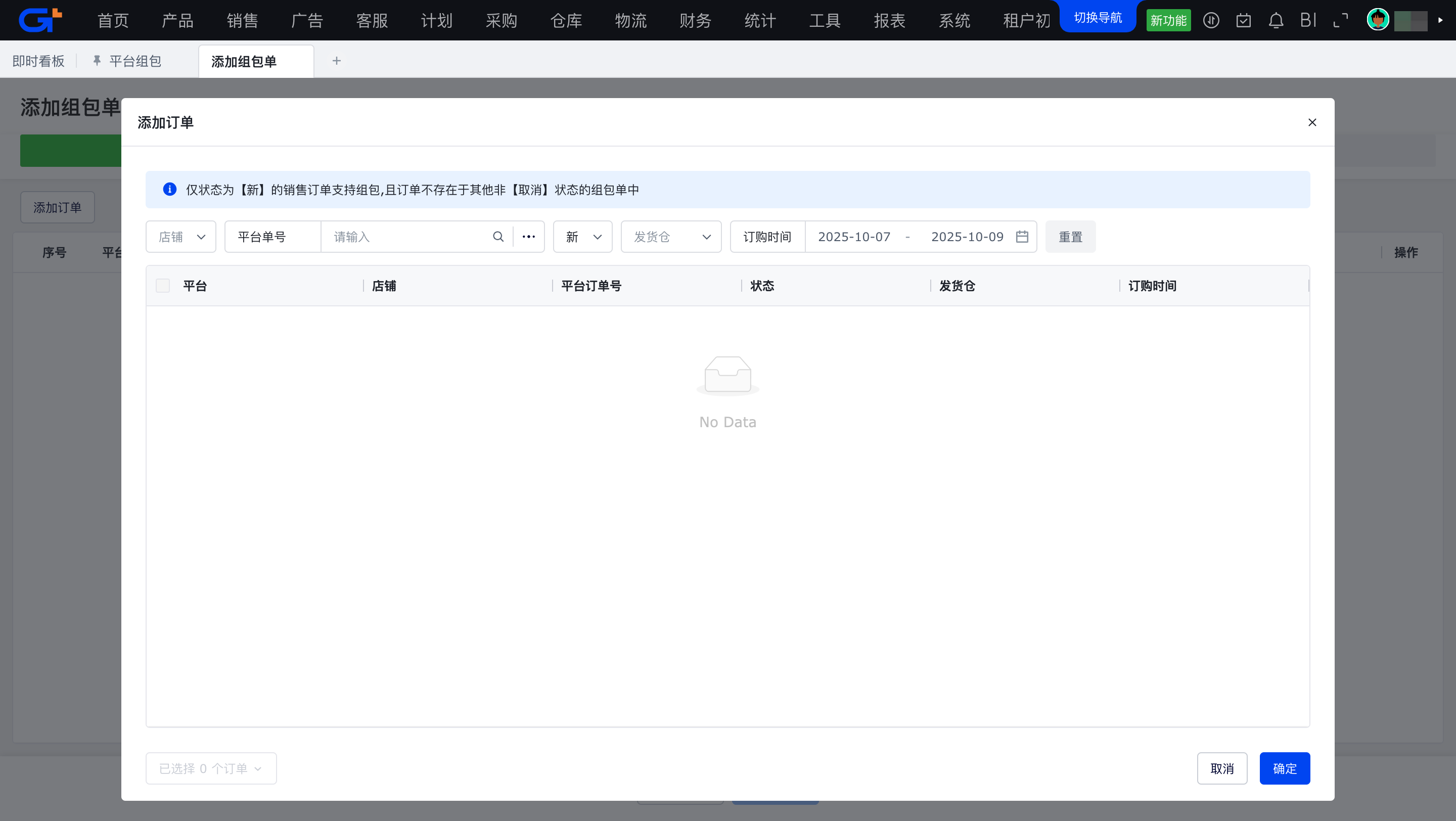The height and width of the screenshot is (821, 1456).
Task: Expand the 发货仓 warehouse dropdown
Action: point(671,237)
